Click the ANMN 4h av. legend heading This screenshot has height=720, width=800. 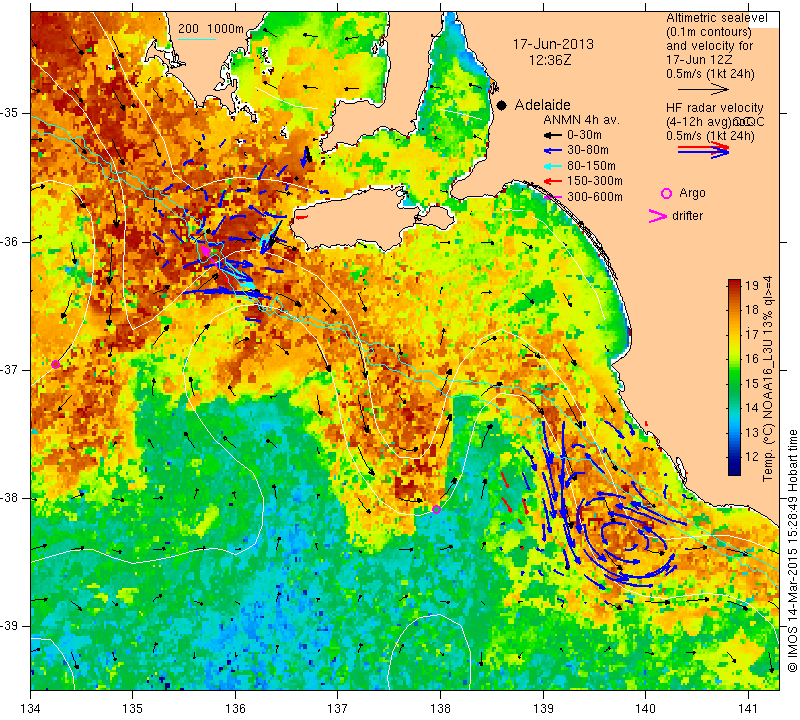581,120
